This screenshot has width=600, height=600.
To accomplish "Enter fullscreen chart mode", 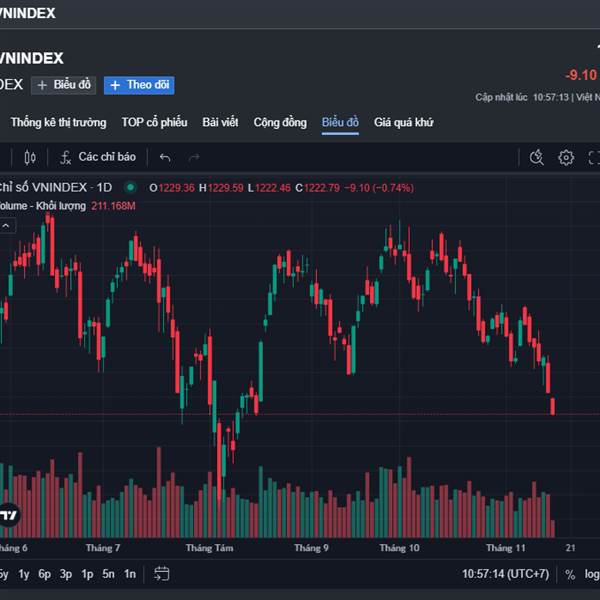I will point(594,157).
